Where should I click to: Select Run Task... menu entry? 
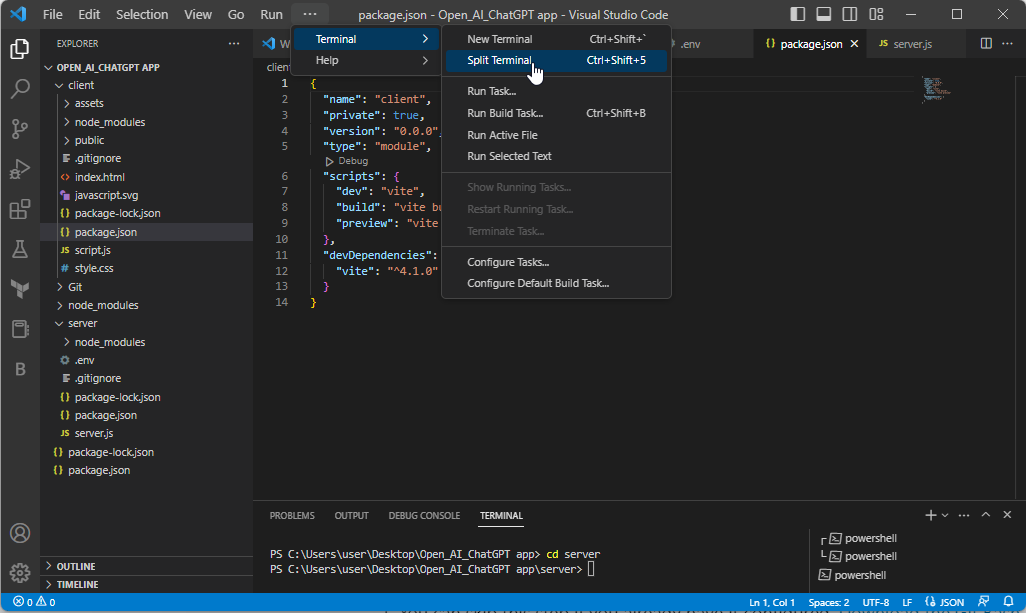(556, 91)
